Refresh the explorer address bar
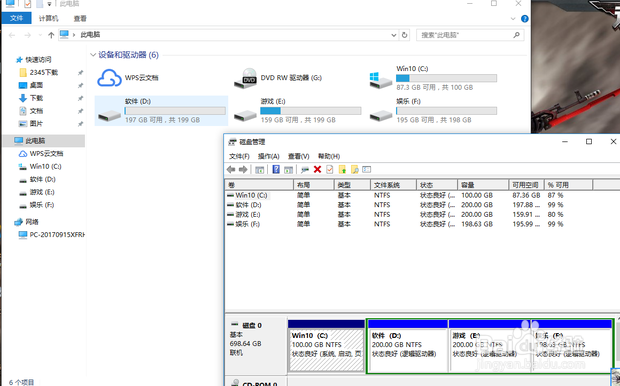 click(x=405, y=35)
